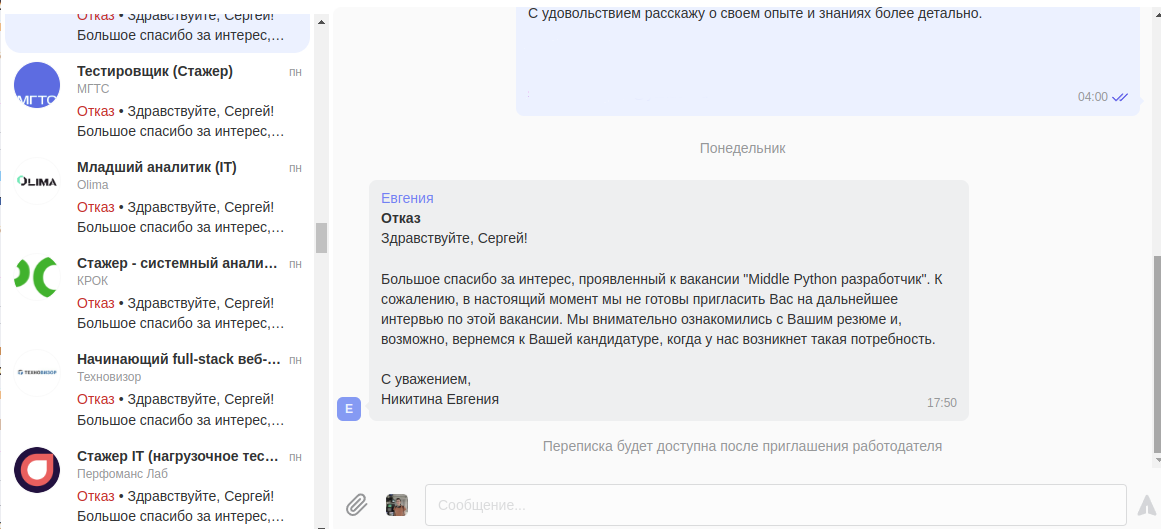The width and height of the screenshot is (1161, 529).
Task: Click the red Отказ status under Olima
Action: tap(96, 207)
